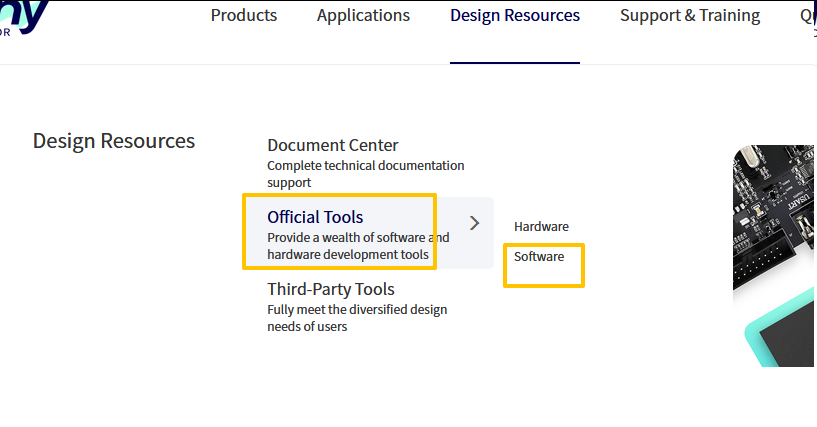Image resolution: width=817 pixels, height=427 pixels.
Task: Open the Document Center title link
Action: click(x=332, y=146)
